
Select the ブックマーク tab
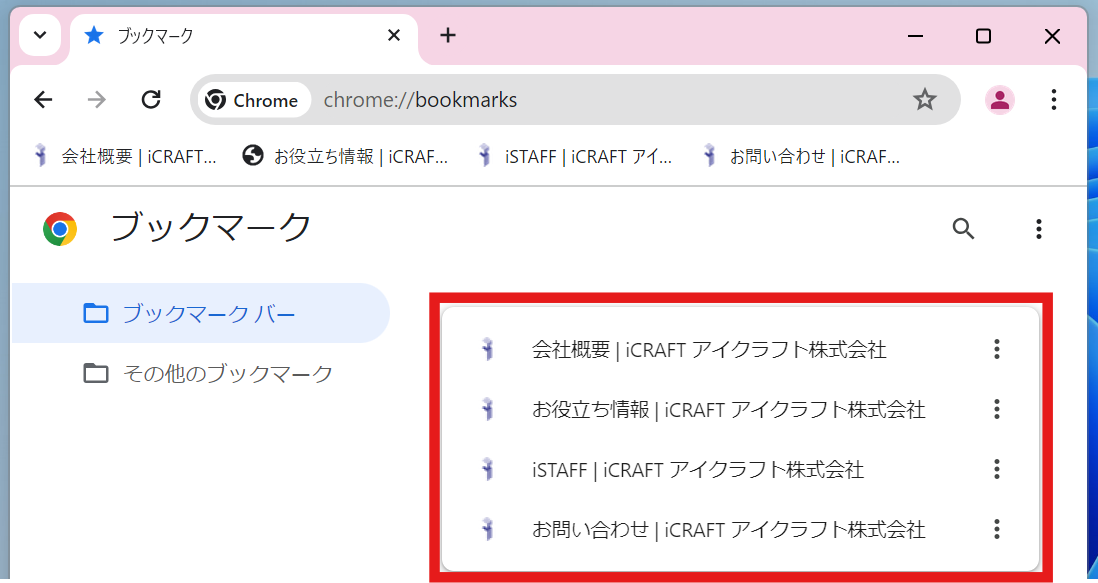click(x=244, y=38)
